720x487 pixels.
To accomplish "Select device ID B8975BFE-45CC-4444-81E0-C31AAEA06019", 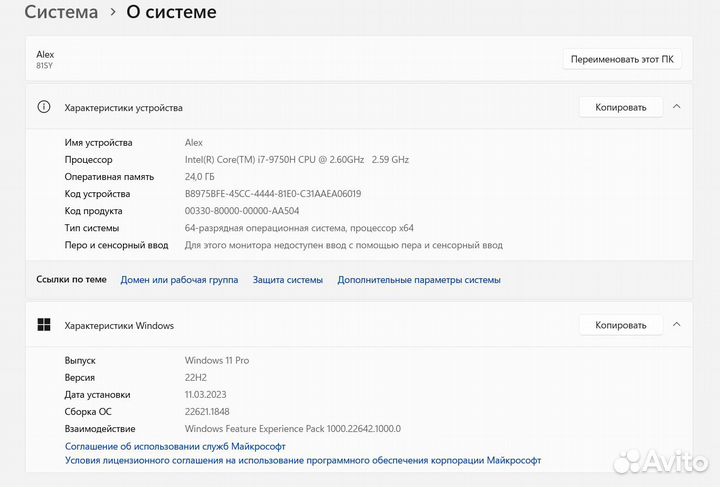I will point(273,194).
